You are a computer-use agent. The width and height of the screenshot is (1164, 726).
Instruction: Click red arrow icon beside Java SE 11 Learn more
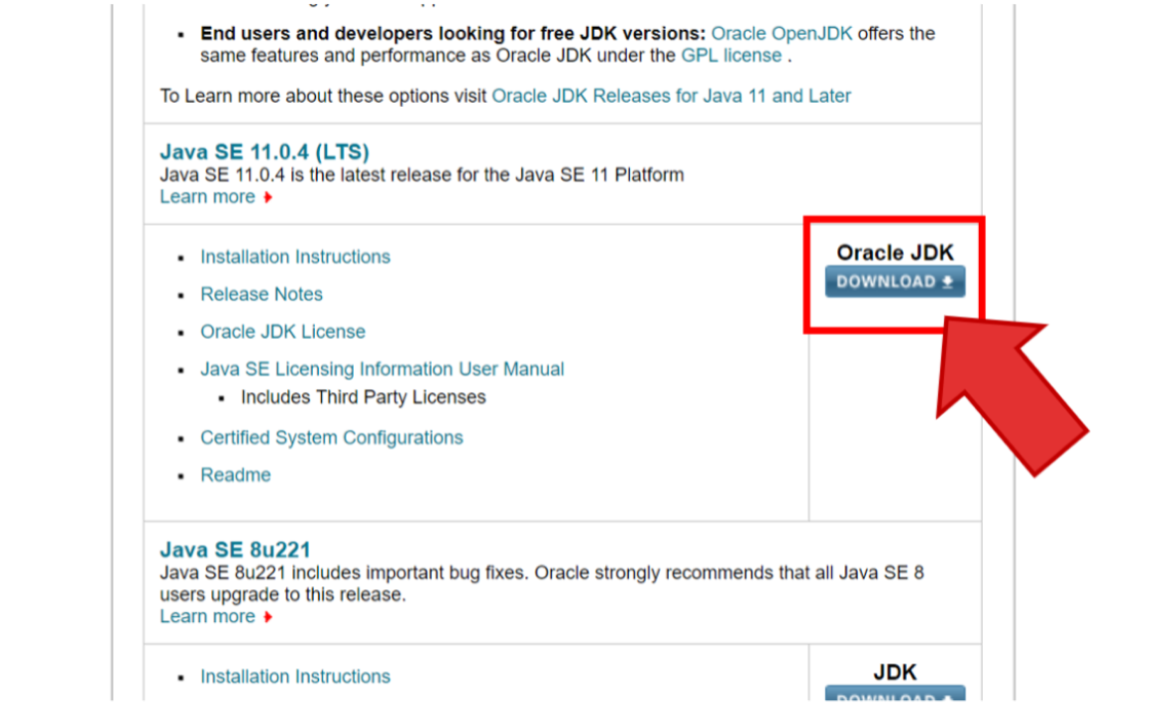(268, 198)
